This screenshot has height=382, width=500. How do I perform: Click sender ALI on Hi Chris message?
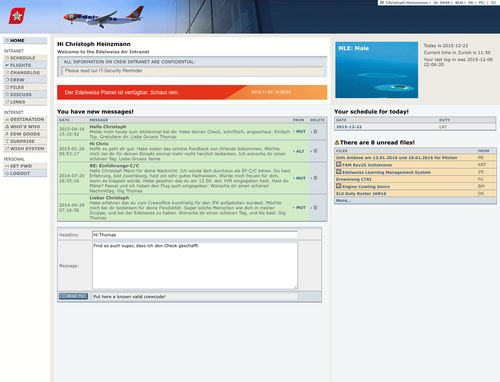[300, 151]
